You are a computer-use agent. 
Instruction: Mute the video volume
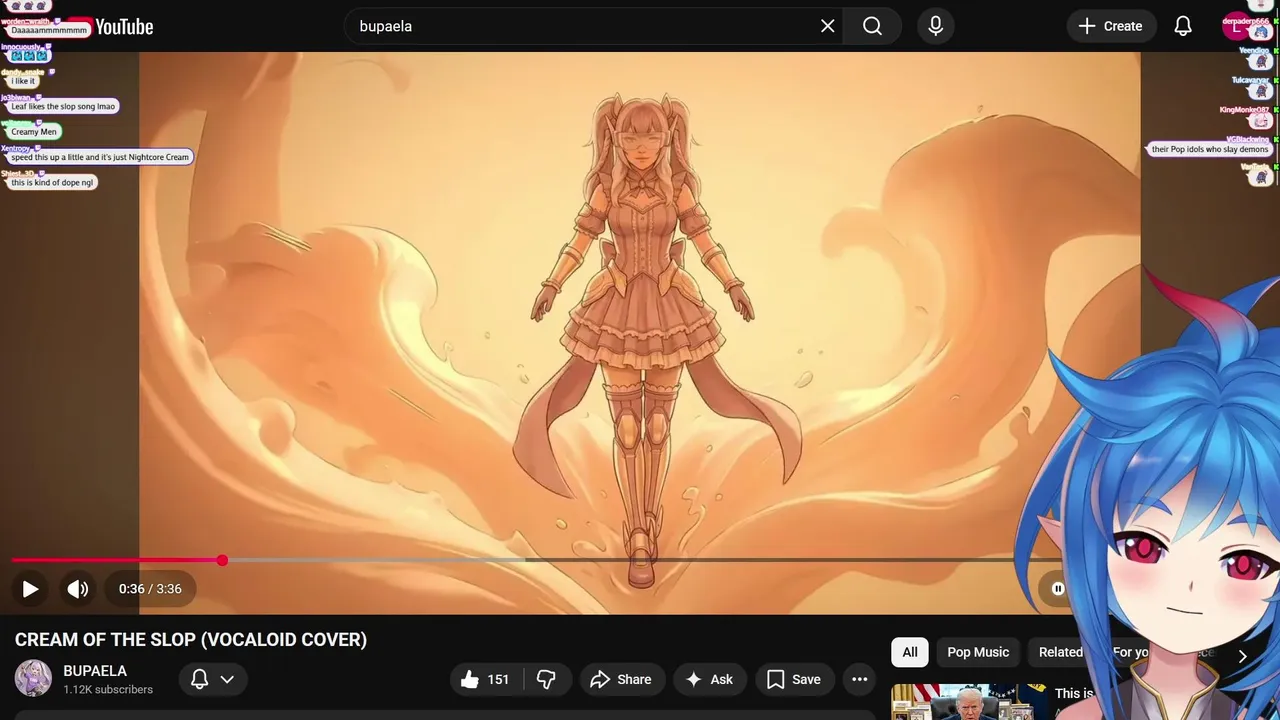[x=77, y=589]
